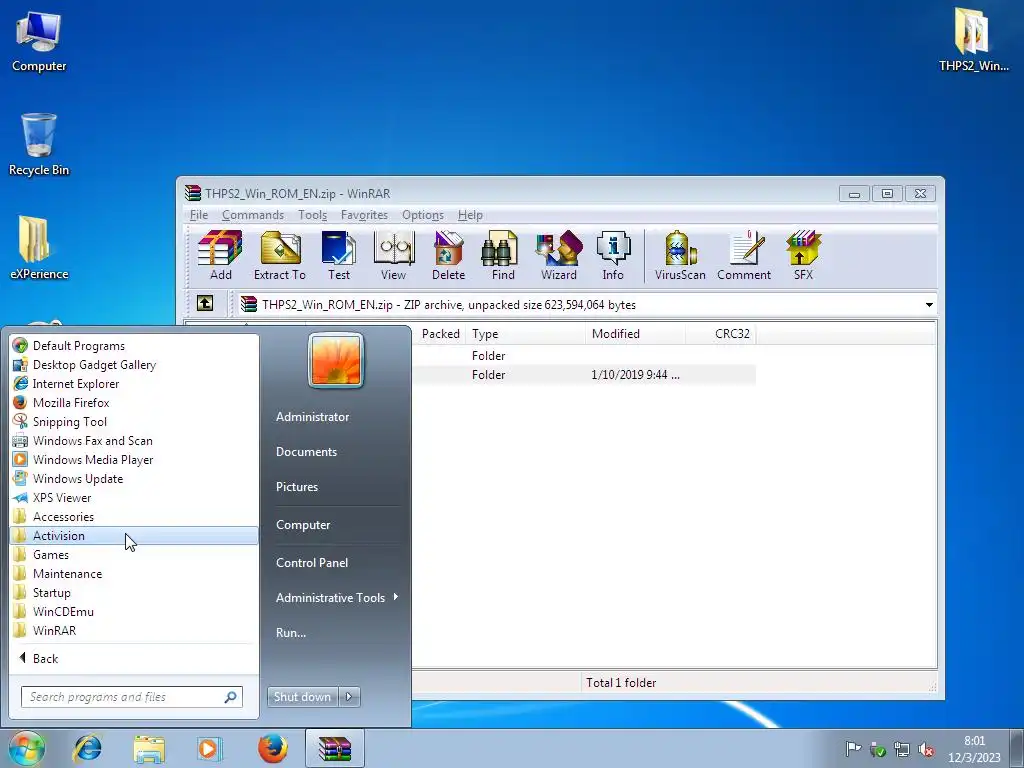Launch the Wizard tool
The height and width of the screenshot is (768, 1024).
558,255
